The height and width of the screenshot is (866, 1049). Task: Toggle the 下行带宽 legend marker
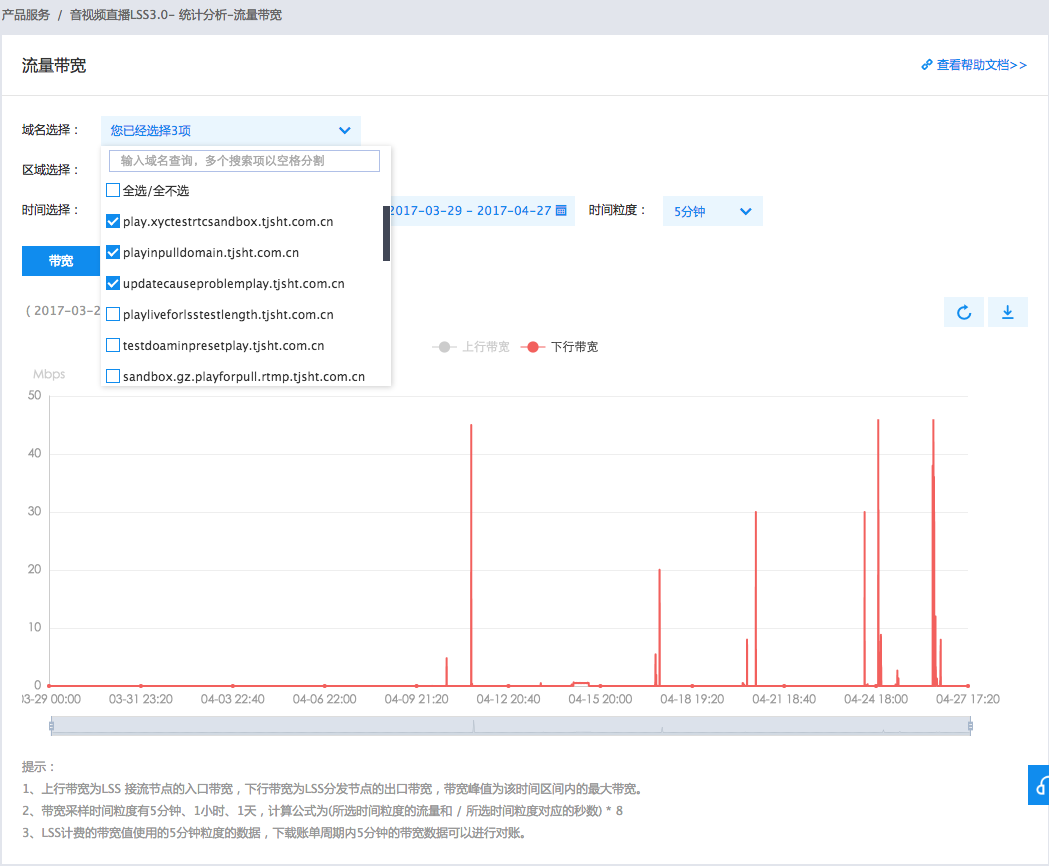533,347
